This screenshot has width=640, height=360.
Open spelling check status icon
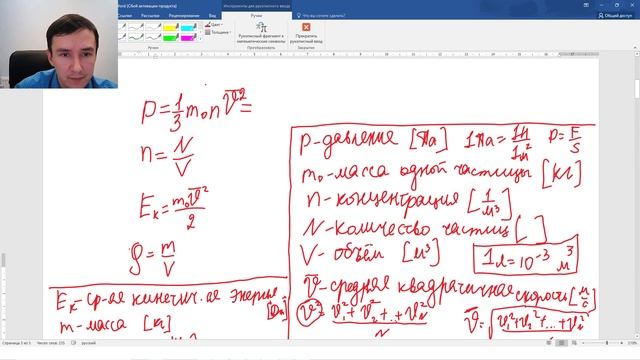click(73, 343)
